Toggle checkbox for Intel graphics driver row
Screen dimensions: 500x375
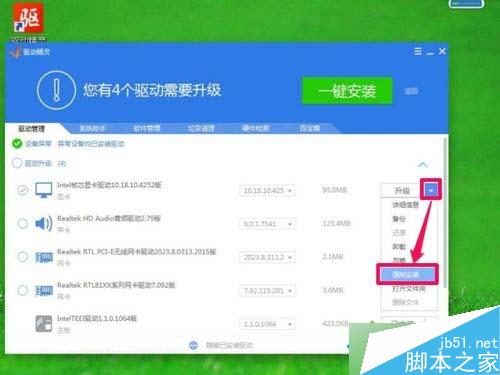22,190
